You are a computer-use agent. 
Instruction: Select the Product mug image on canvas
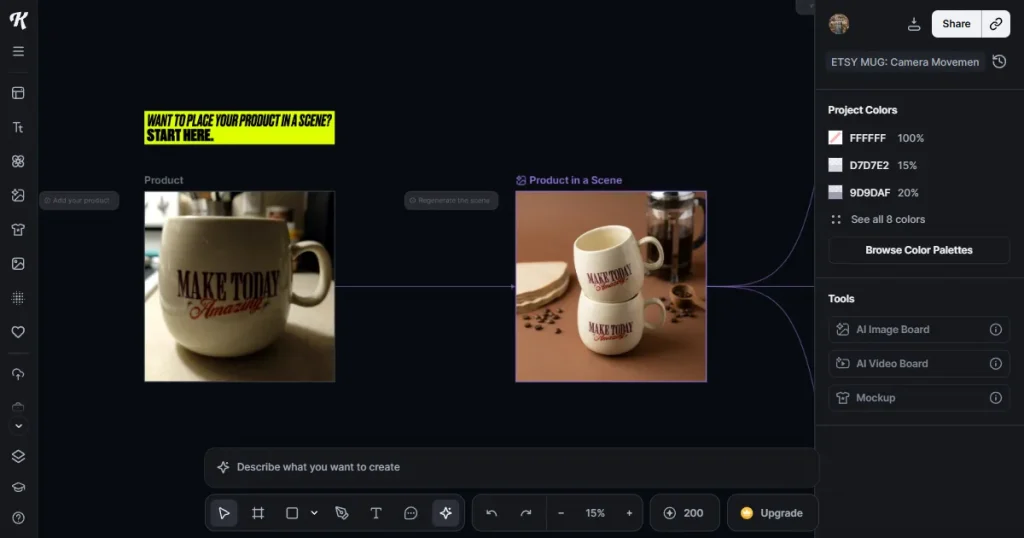(240, 286)
